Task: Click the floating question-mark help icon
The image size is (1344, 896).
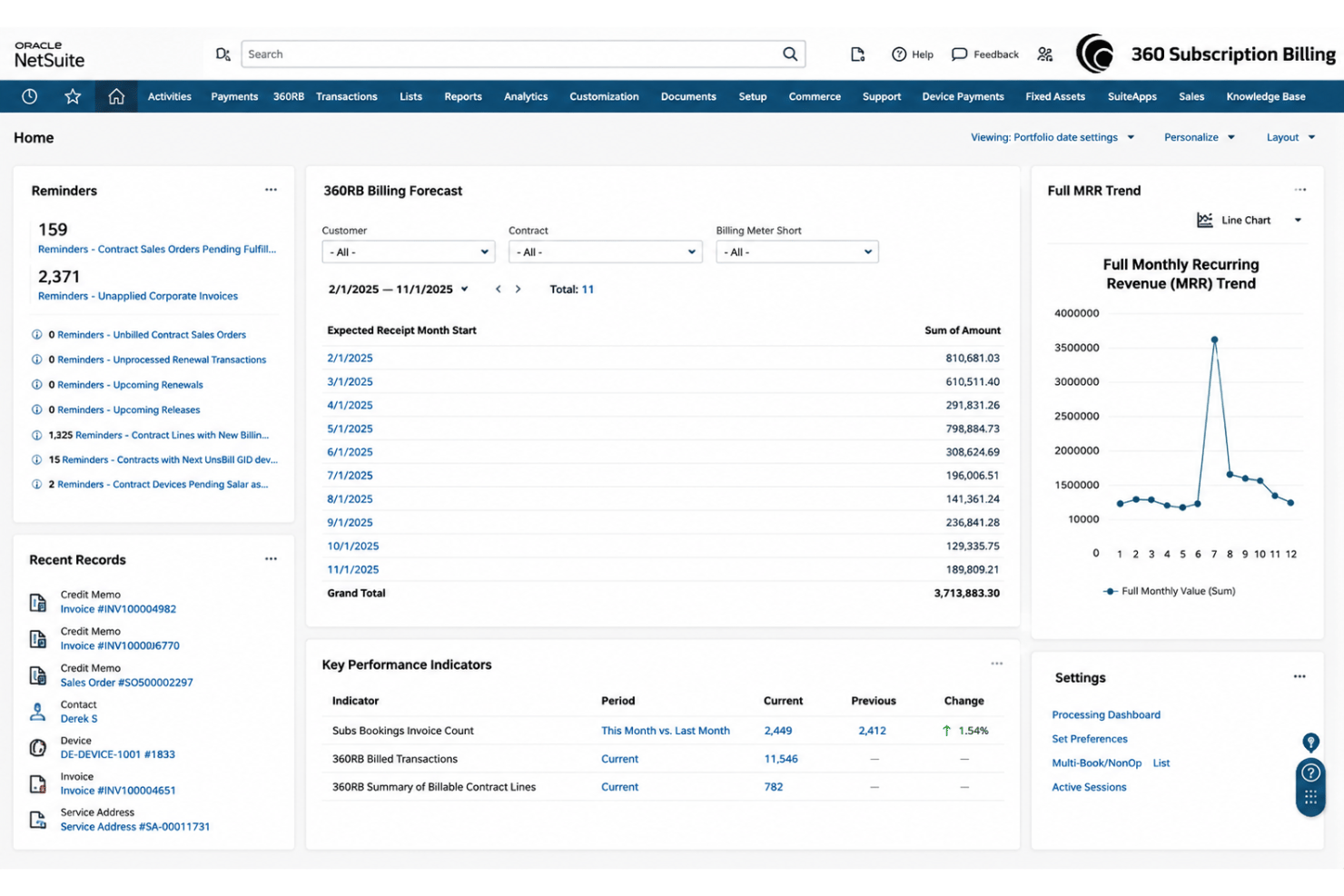Action: tap(1310, 773)
